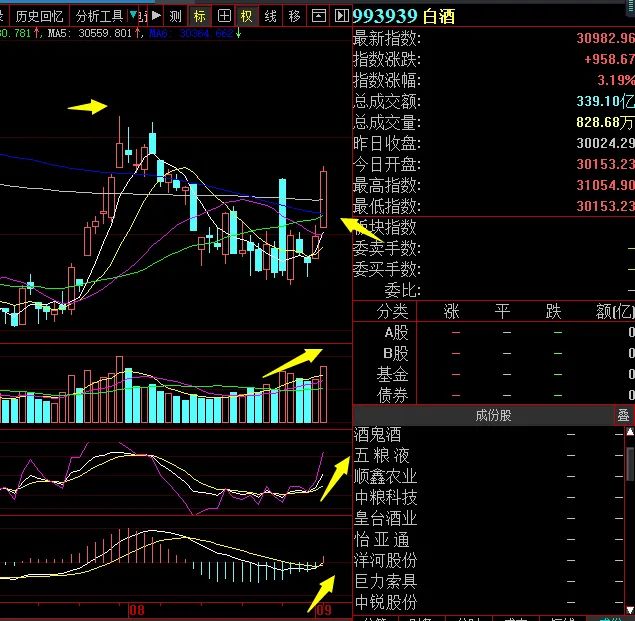The image size is (635, 621).
Task: Click the 指数涨跌 value +958.67
Action: 609,59
